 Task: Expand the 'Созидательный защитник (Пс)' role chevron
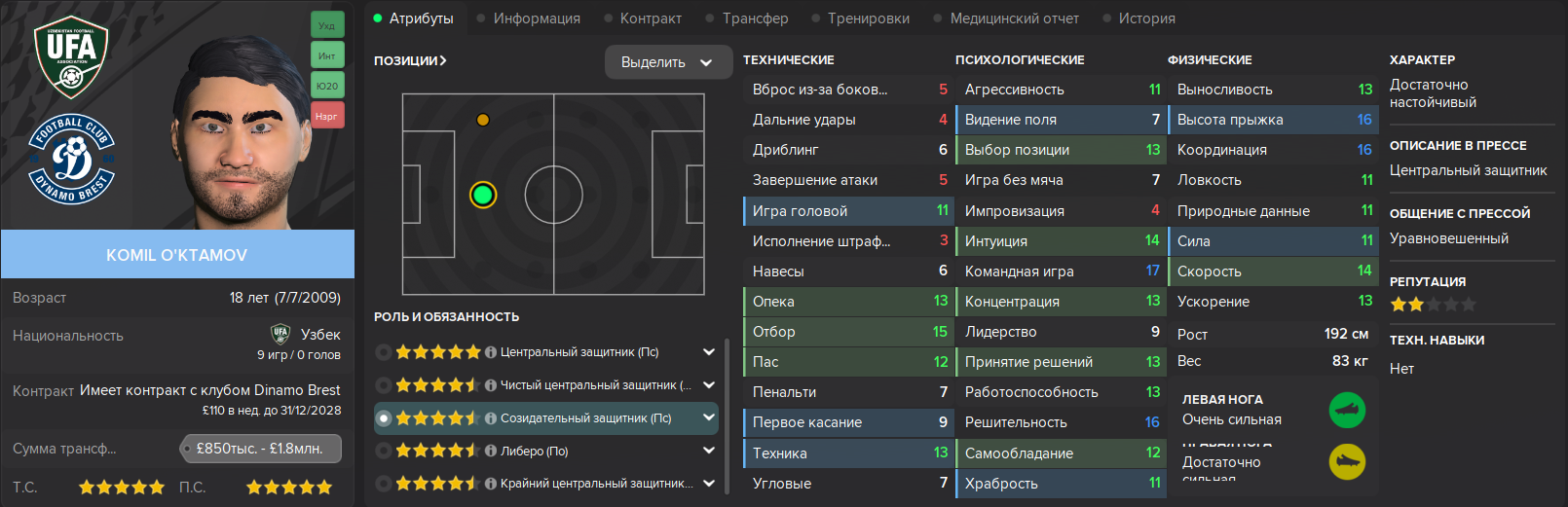tap(709, 417)
